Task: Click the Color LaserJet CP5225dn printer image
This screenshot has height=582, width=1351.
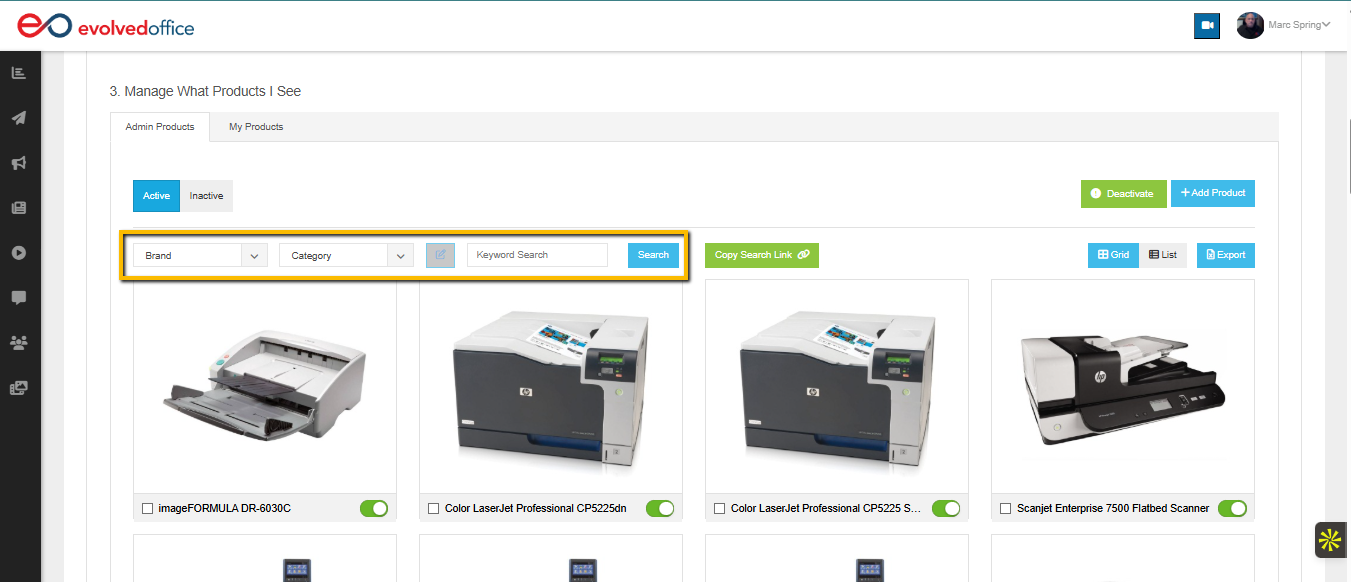Action: (x=551, y=386)
